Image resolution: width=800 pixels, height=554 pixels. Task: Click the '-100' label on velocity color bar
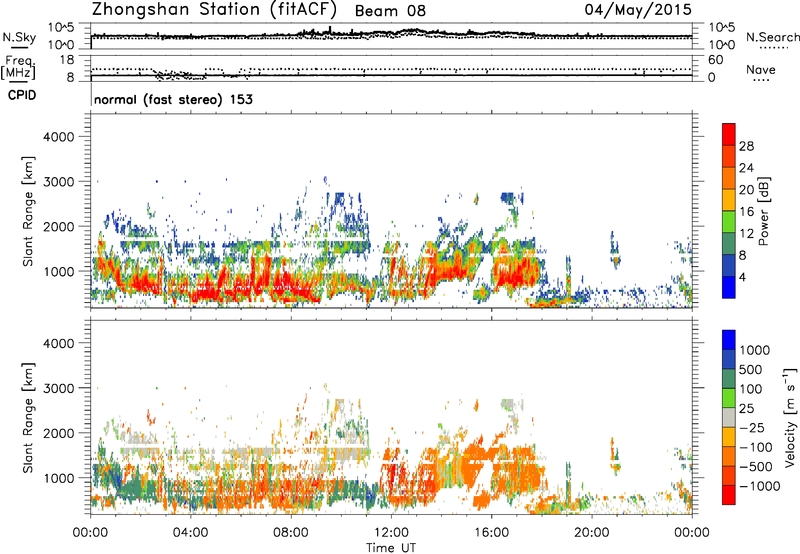pos(756,447)
